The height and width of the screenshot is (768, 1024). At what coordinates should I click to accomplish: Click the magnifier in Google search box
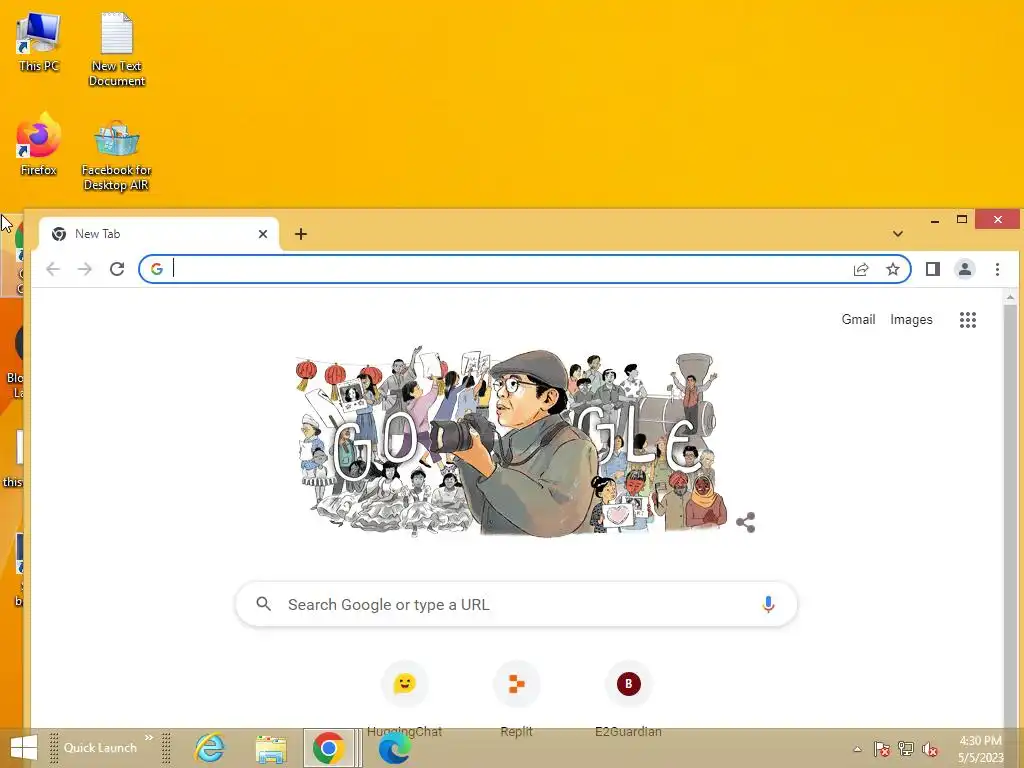pos(263,604)
